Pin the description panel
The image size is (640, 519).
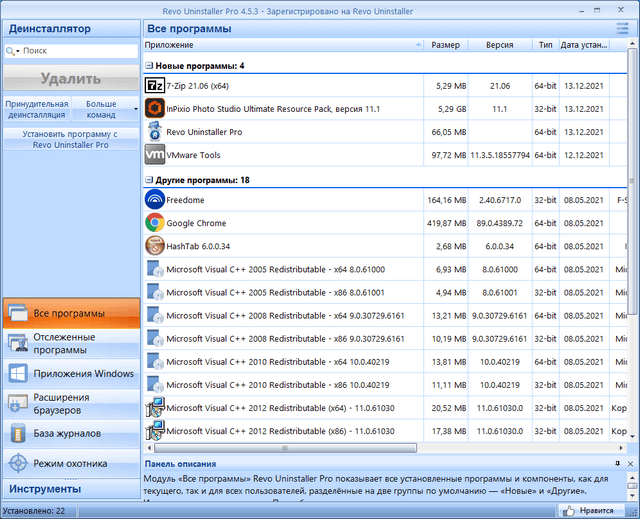point(618,464)
